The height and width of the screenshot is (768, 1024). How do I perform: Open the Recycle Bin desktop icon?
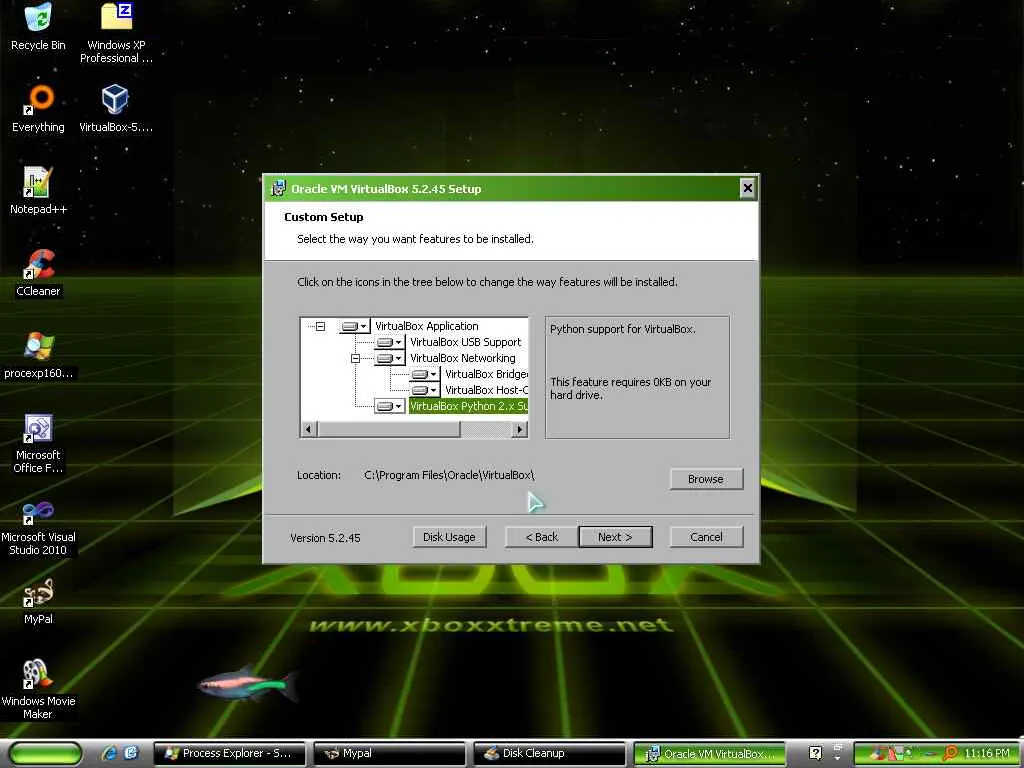click(38, 26)
